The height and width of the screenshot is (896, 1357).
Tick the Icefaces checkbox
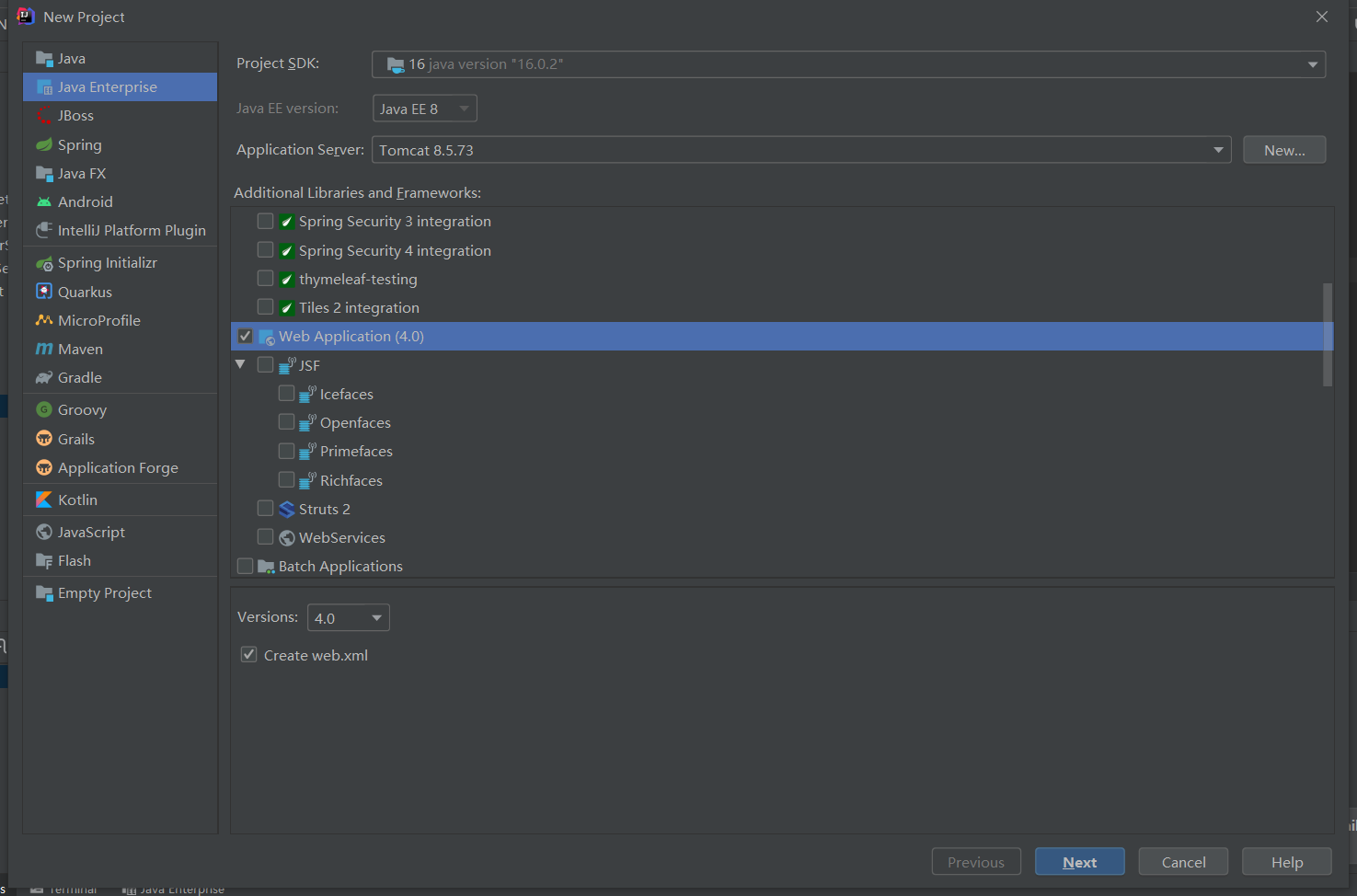(x=286, y=394)
